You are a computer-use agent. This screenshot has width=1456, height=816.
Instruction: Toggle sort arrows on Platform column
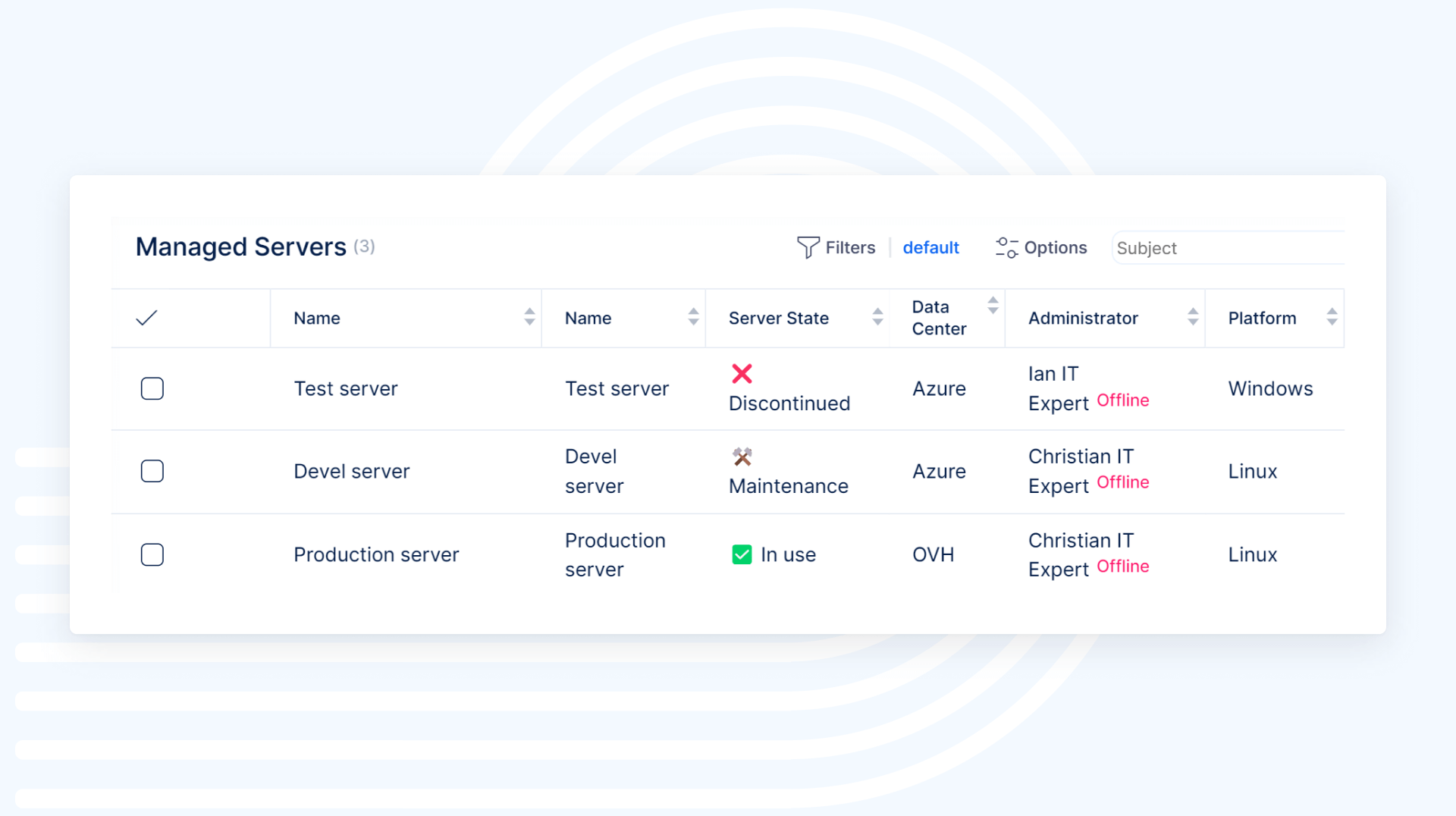pyautogui.click(x=1332, y=317)
